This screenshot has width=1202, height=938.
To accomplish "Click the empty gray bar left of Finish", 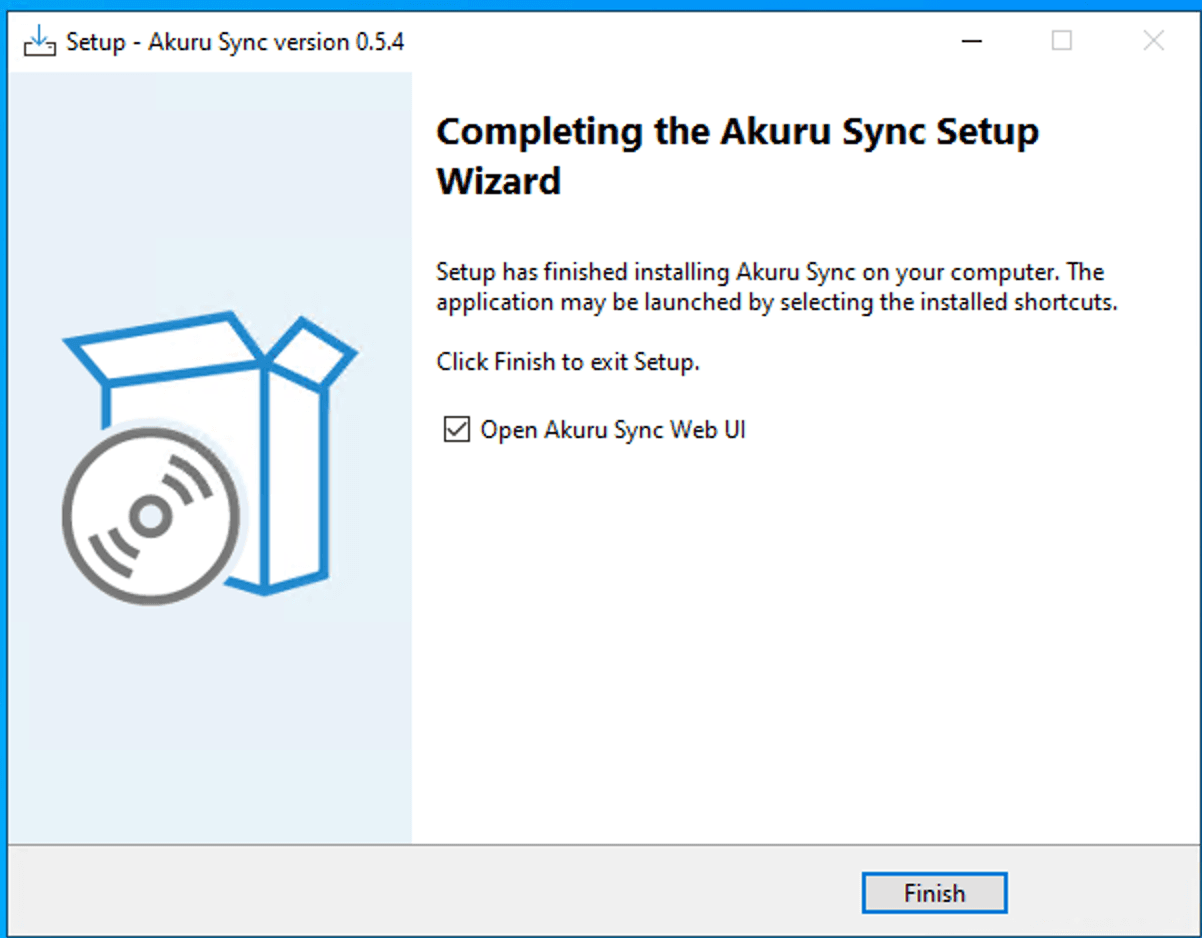I will [x=430, y=892].
